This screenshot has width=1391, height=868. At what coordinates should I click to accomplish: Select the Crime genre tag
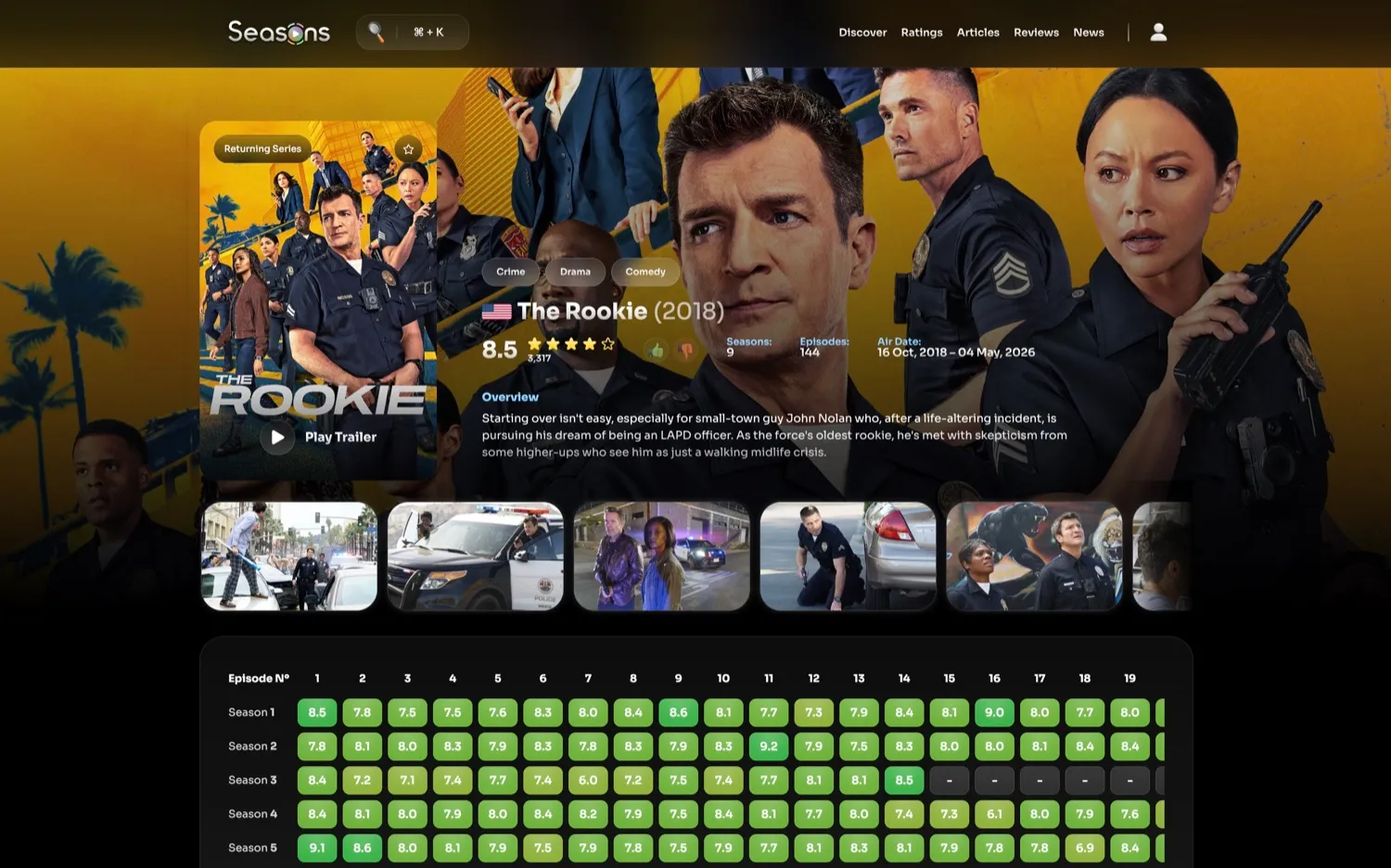pos(511,272)
